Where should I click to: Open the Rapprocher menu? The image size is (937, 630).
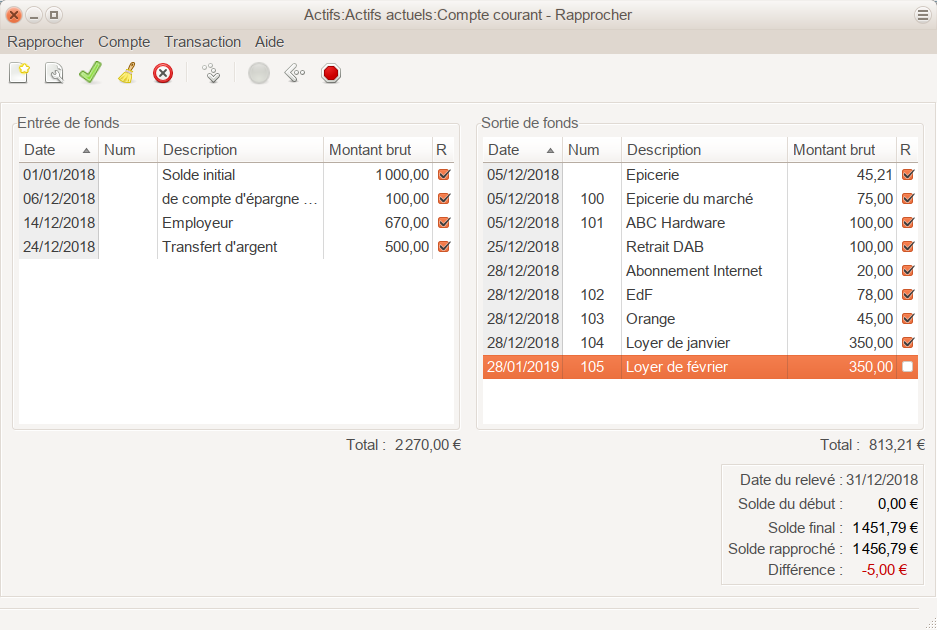click(x=45, y=42)
